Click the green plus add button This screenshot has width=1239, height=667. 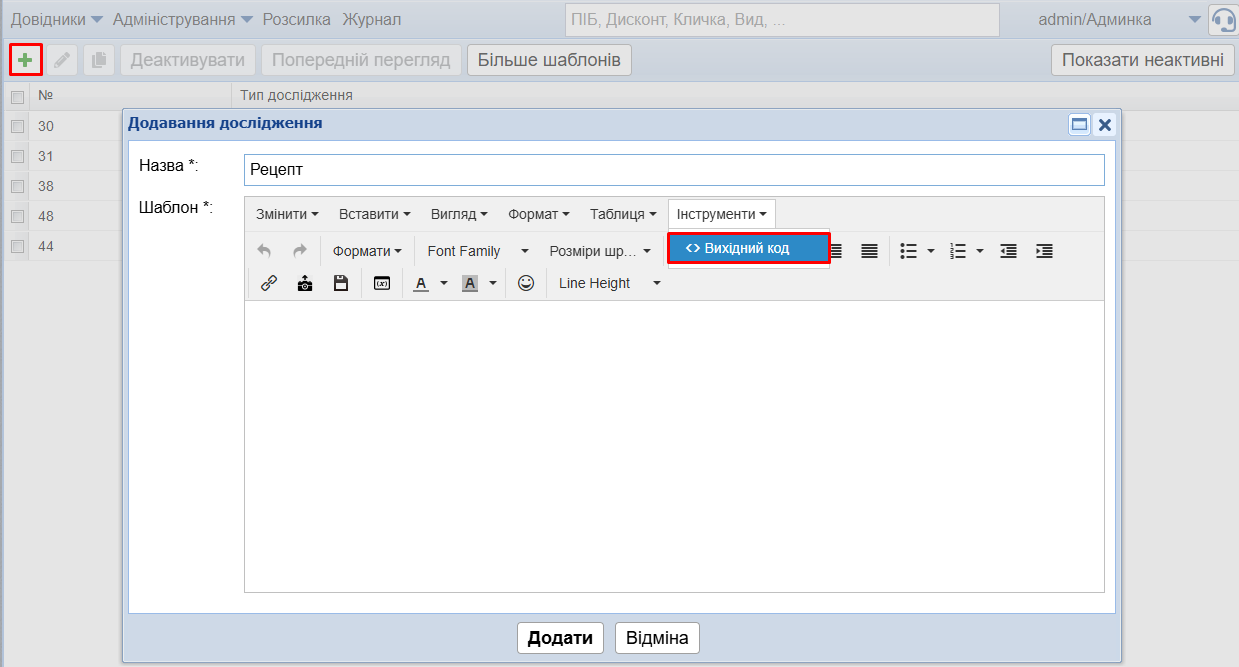(x=25, y=60)
